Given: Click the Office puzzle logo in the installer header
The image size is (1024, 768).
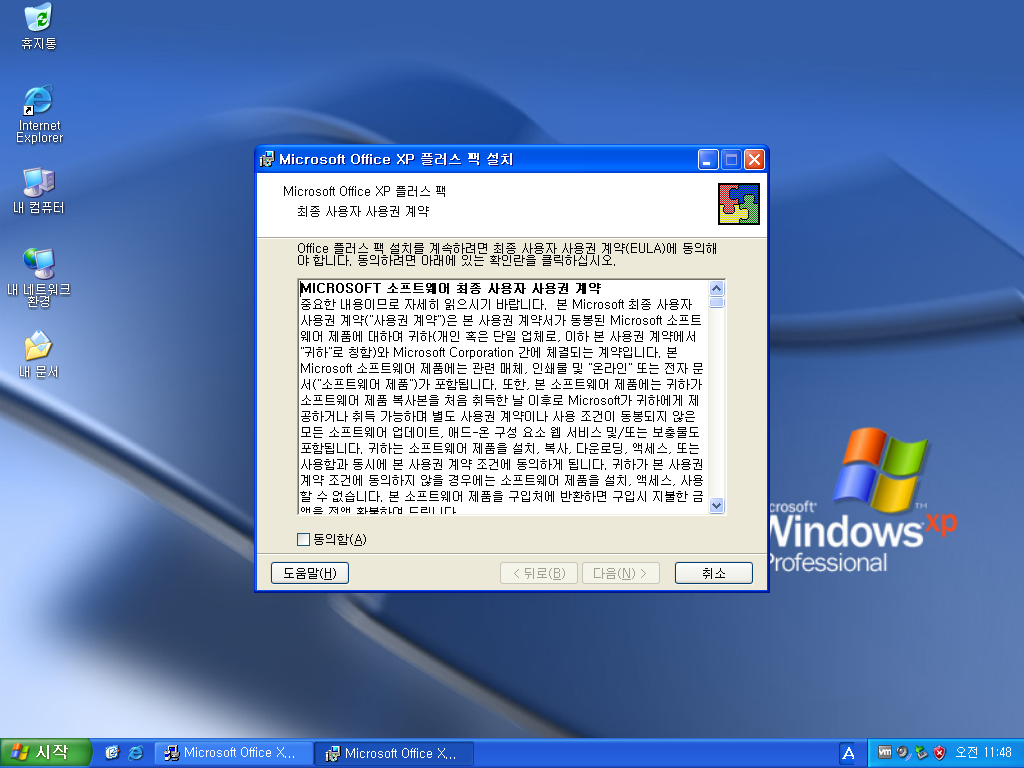Looking at the screenshot, I should pos(739,204).
